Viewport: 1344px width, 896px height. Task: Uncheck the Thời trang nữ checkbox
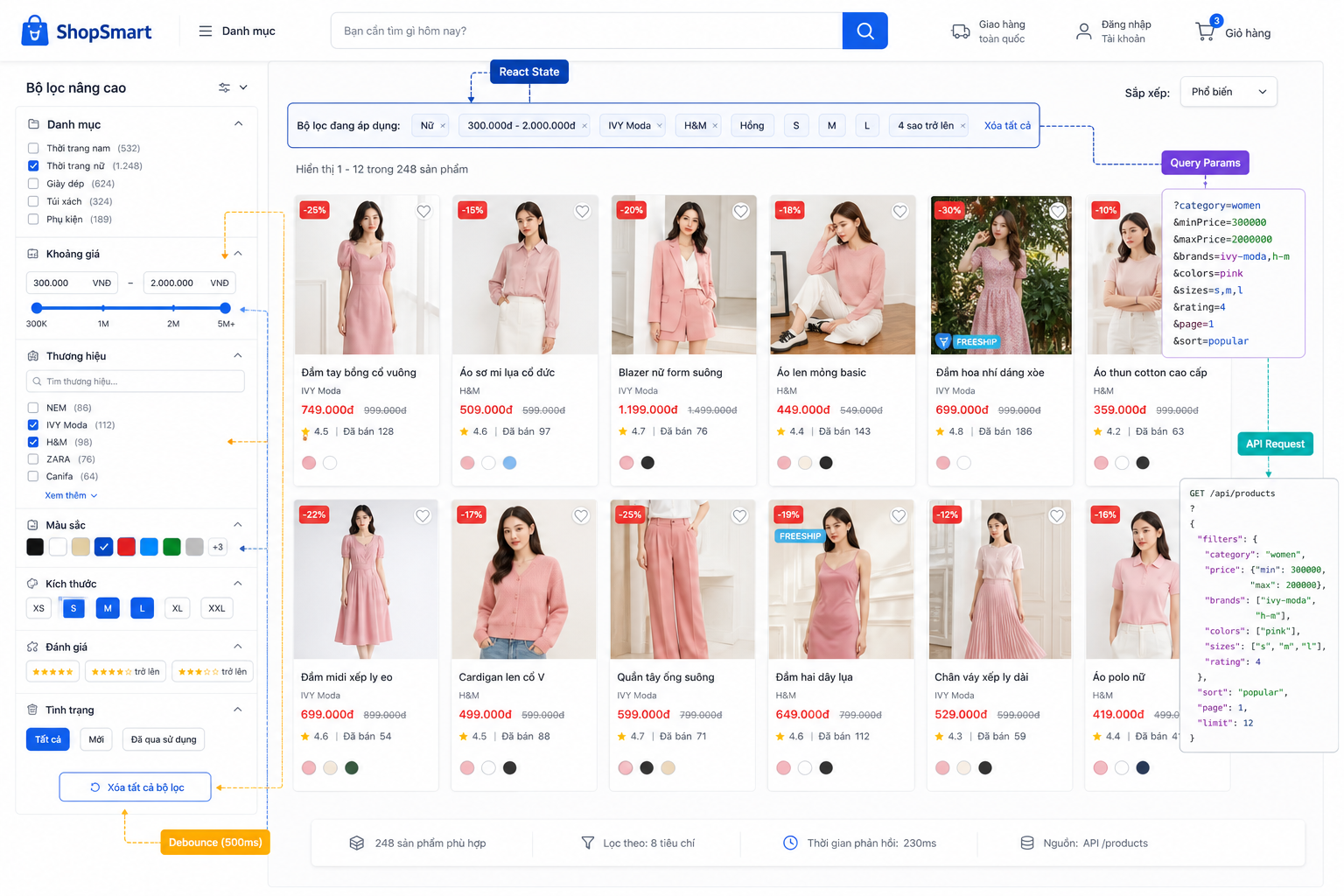point(33,165)
